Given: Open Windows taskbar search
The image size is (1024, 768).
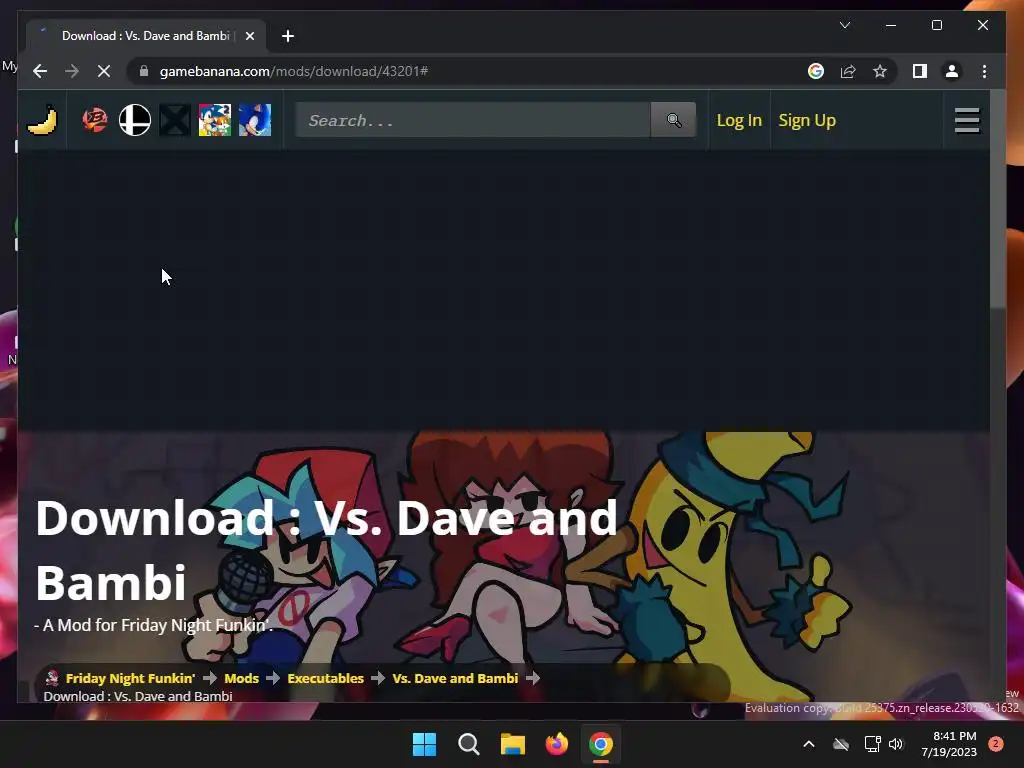Looking at the screenshot, I should (468, 744).
